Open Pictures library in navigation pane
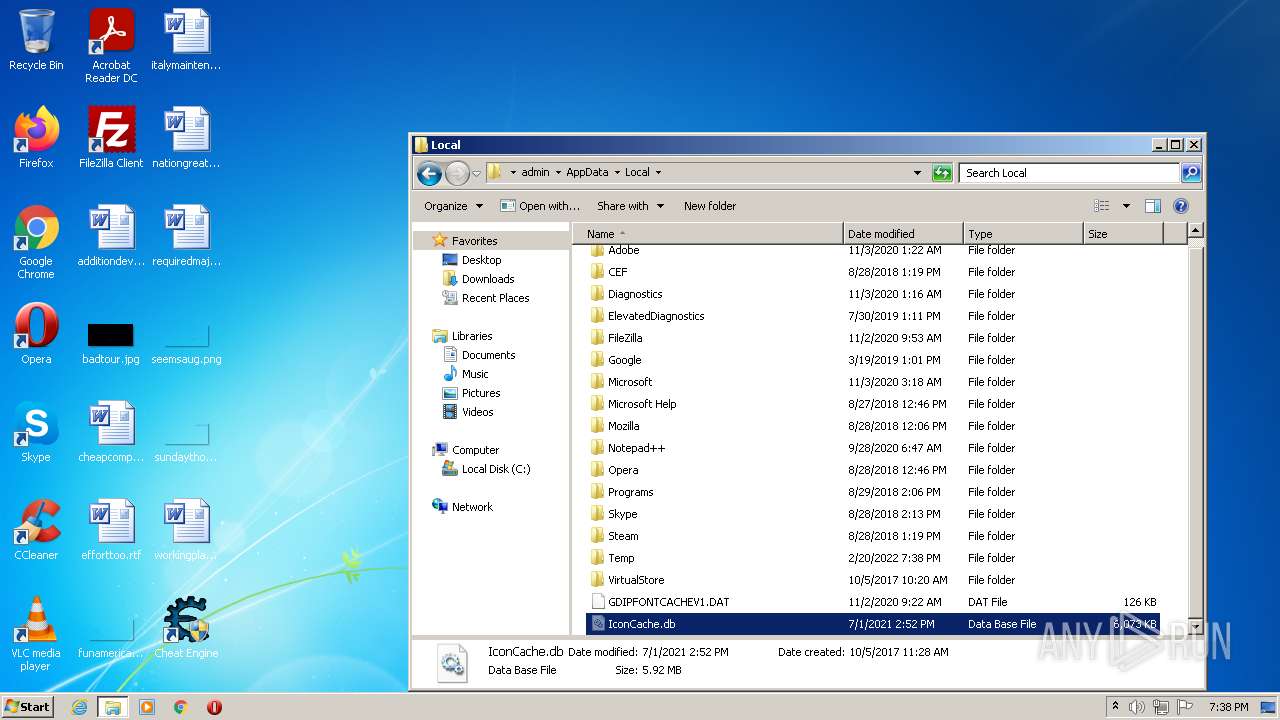 [481, 393]
